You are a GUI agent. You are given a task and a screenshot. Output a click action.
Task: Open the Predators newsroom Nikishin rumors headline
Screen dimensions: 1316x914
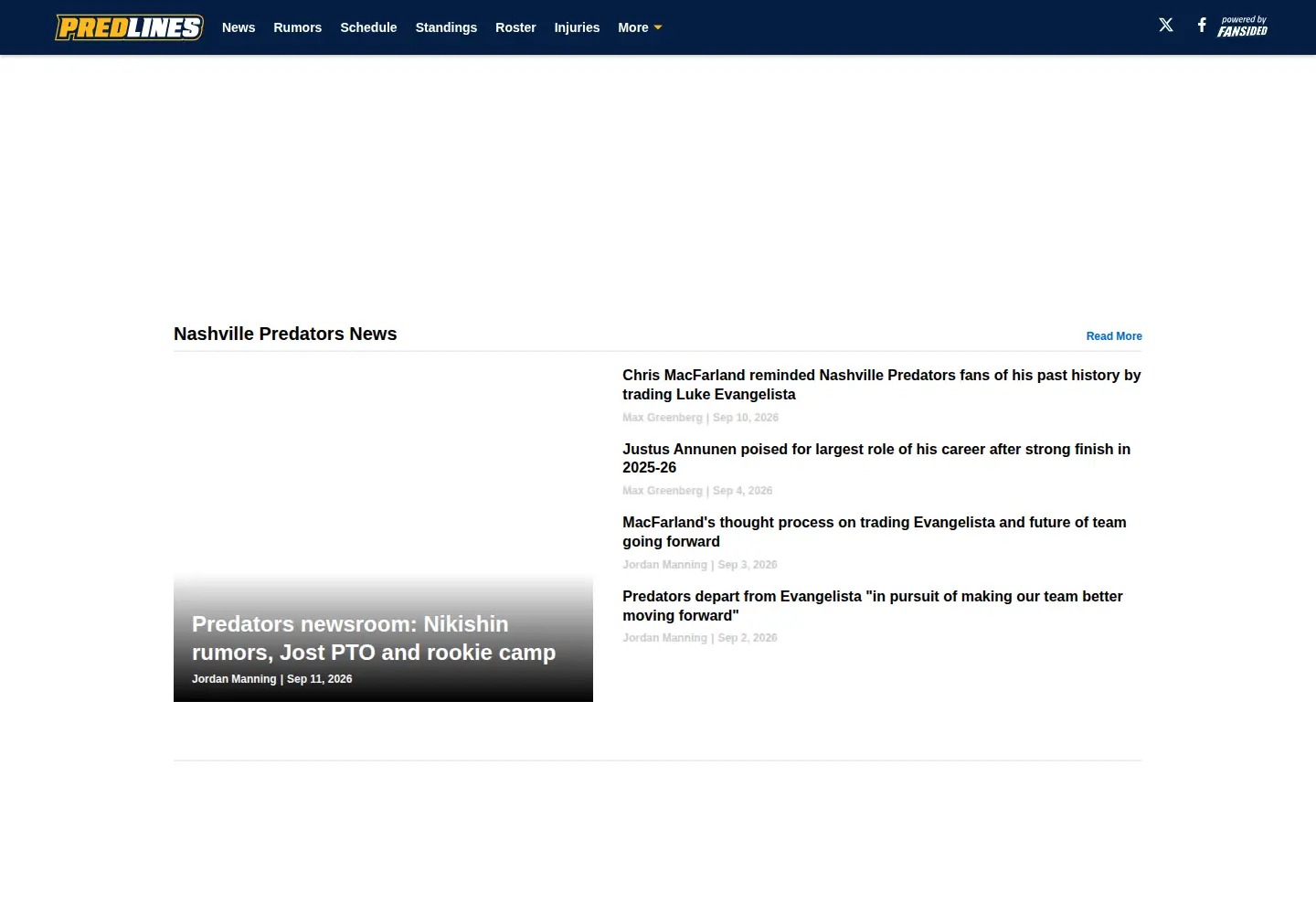(x=374, y=638)
